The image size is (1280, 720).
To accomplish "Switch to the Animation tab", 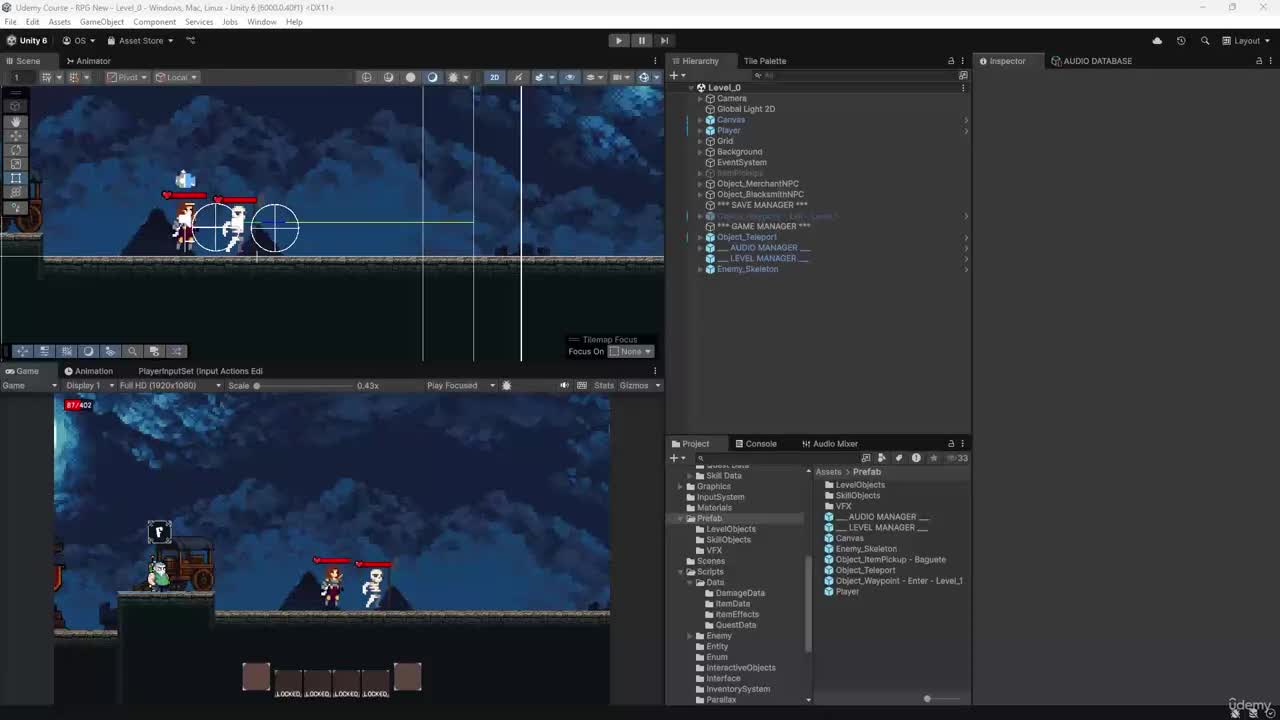I will click(x=88, y=371).
